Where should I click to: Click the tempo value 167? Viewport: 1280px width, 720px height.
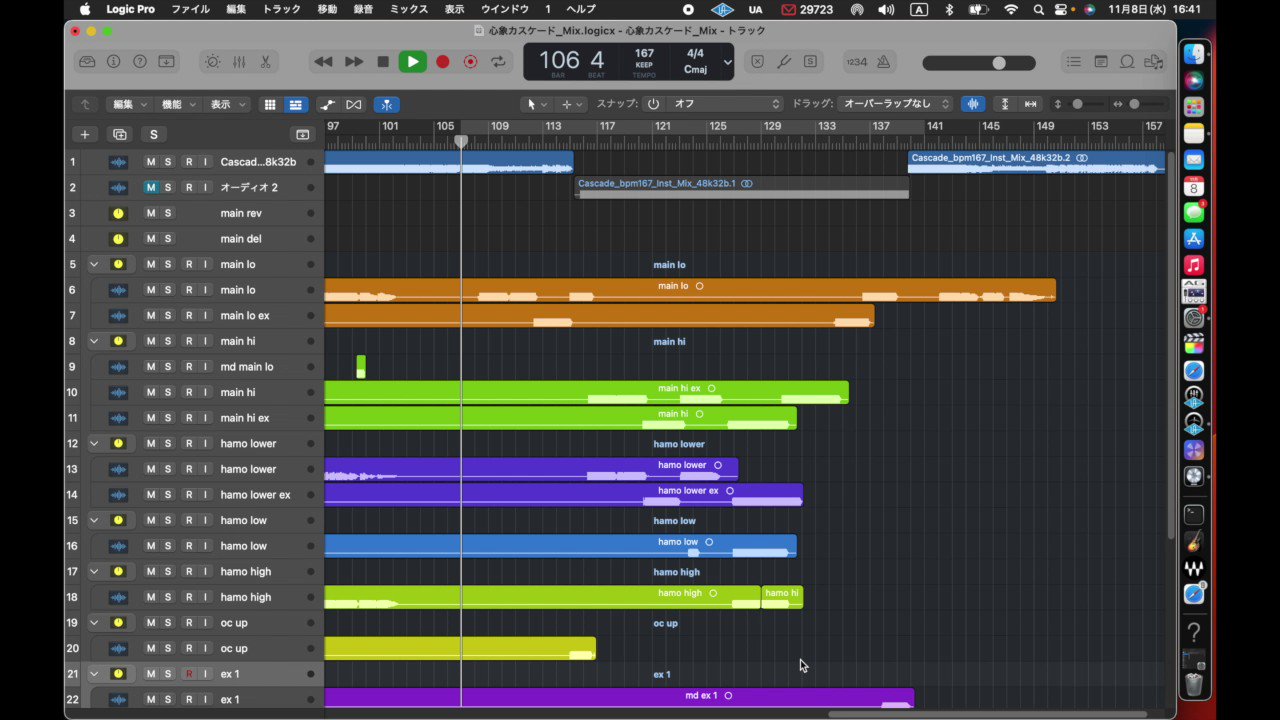coord(644,54)
